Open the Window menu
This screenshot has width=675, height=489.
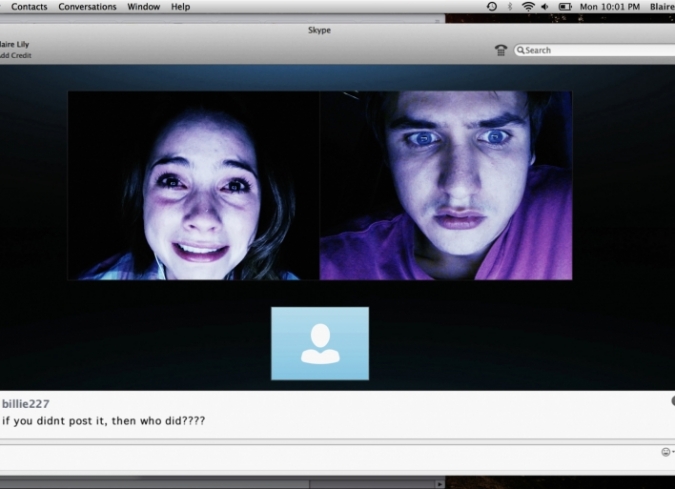point(144,7)
